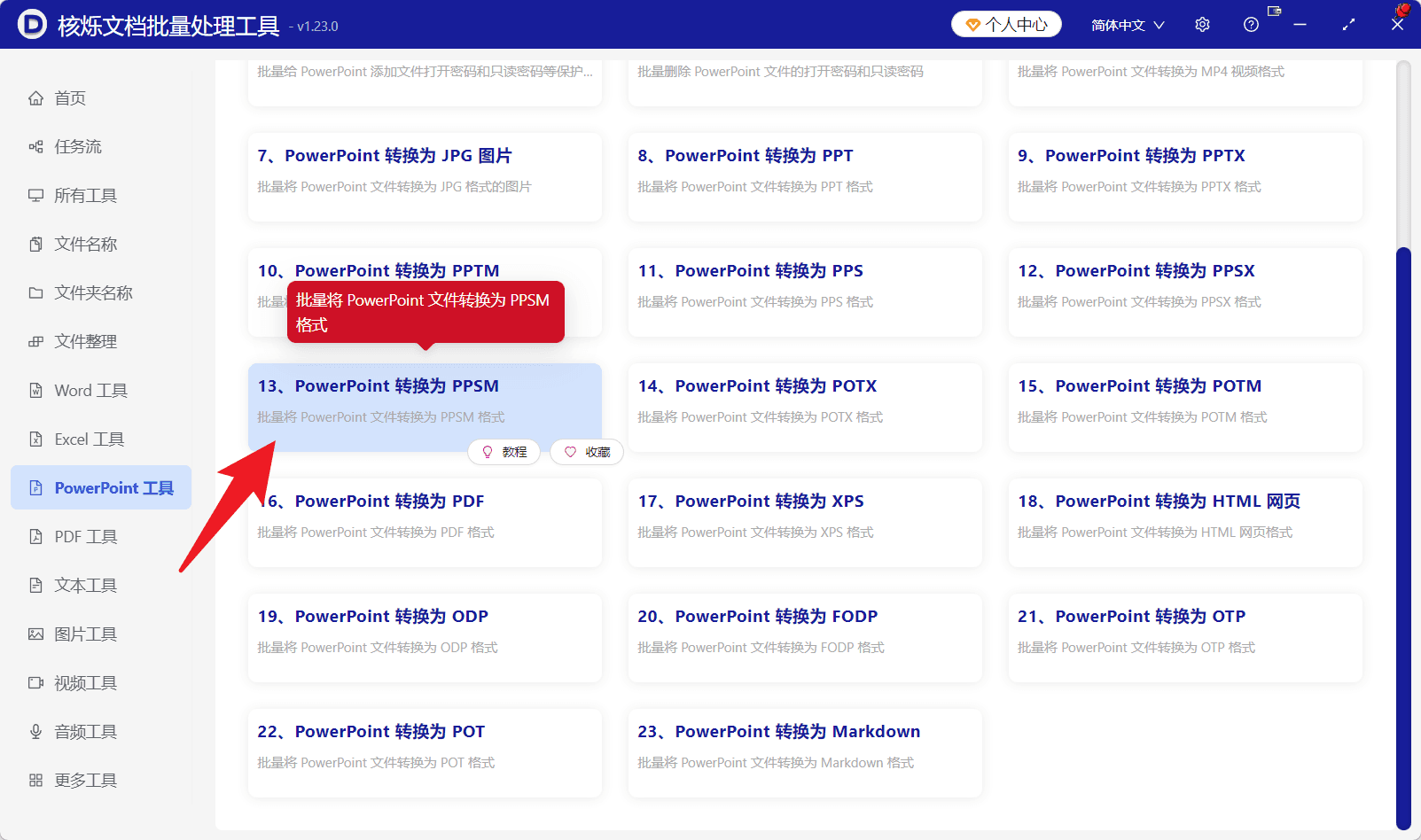Open PowerPoint 转换为 HTML 网页 card
The image size is (1421, 840).
point(1185,523)
